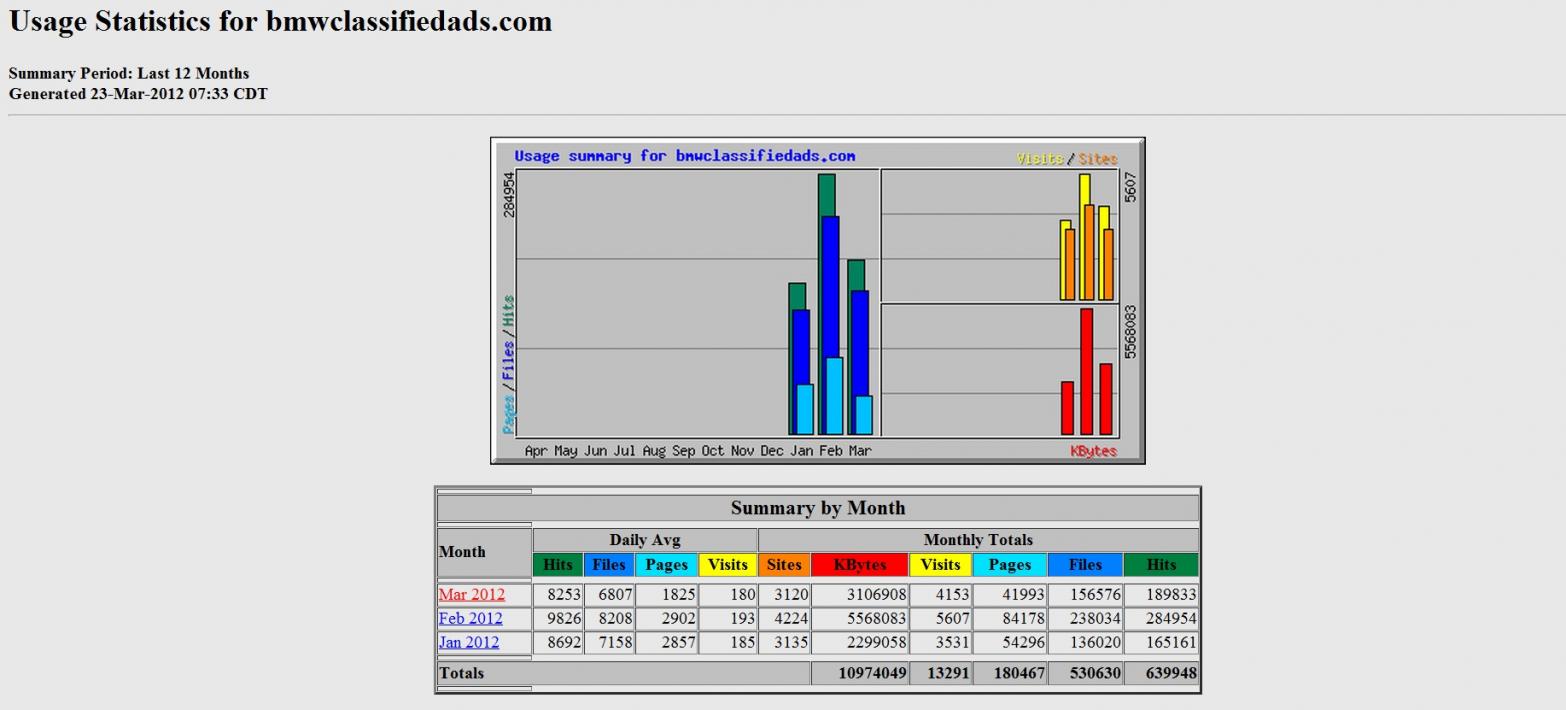Click the Jan 2012 daily visits value 185
This screenshot has width=1566, height=710.
click(743, 642)
